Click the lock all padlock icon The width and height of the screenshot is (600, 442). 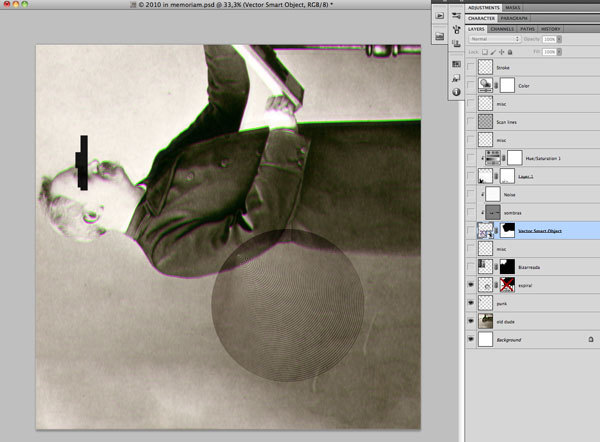point(510,51)
